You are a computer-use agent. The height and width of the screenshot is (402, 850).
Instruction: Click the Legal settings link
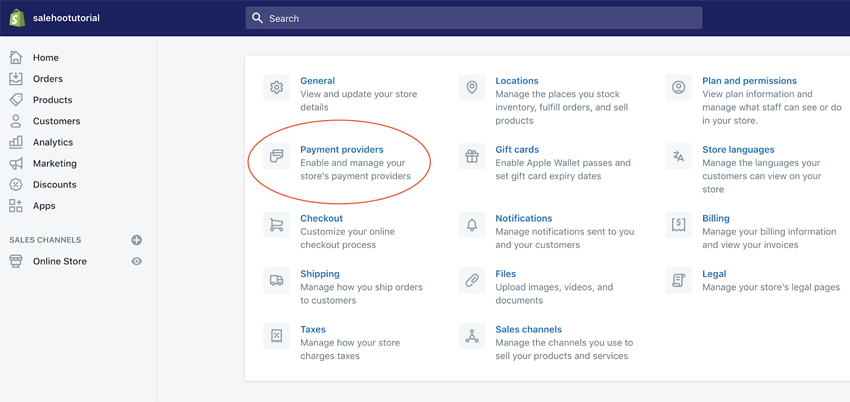point(714,273)
